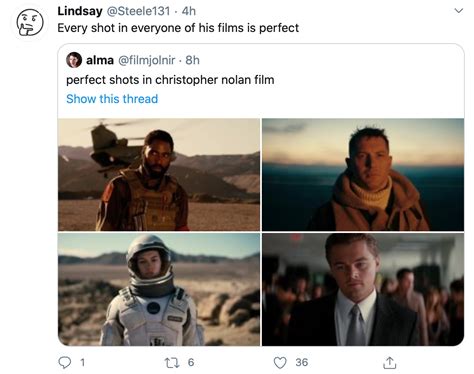Open the 8h quoted tweet timestamp
Screen dimensions: 474x374
(192, 60)
